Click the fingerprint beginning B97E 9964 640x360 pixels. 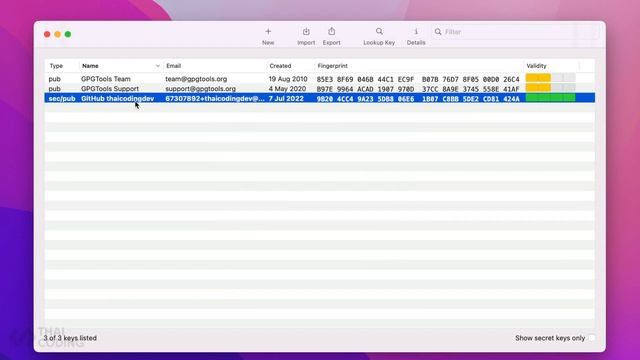point(418,89)
